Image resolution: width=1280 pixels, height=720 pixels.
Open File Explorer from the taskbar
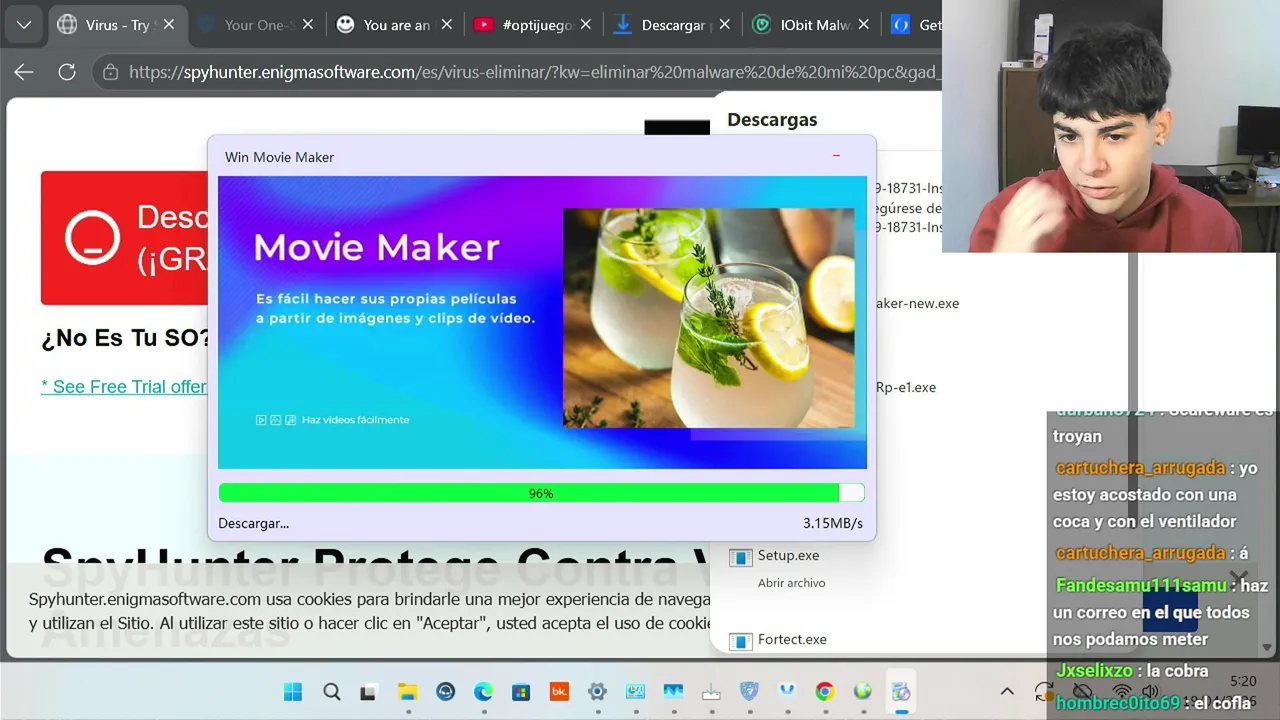(407, 691)
